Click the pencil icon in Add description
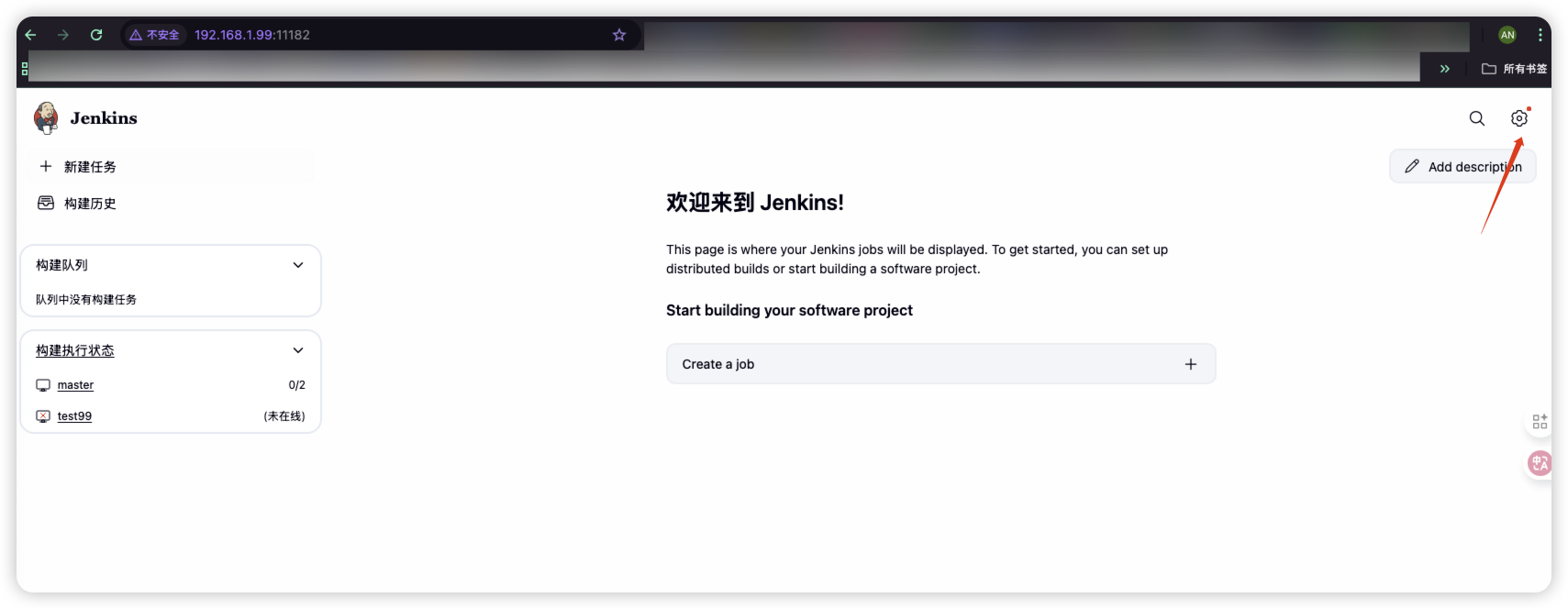Viewport: 1568px width, 609px height. [x=1412, y=166]
